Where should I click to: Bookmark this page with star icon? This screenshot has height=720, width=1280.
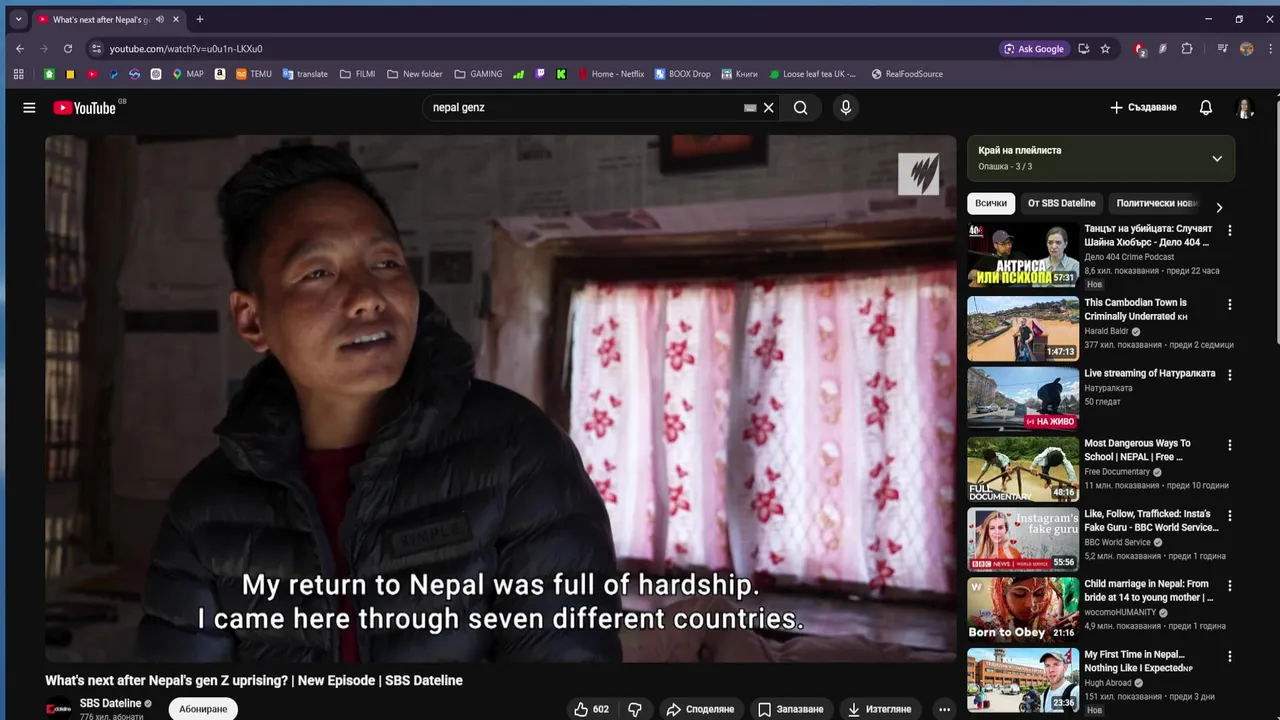pos(1105,48)
